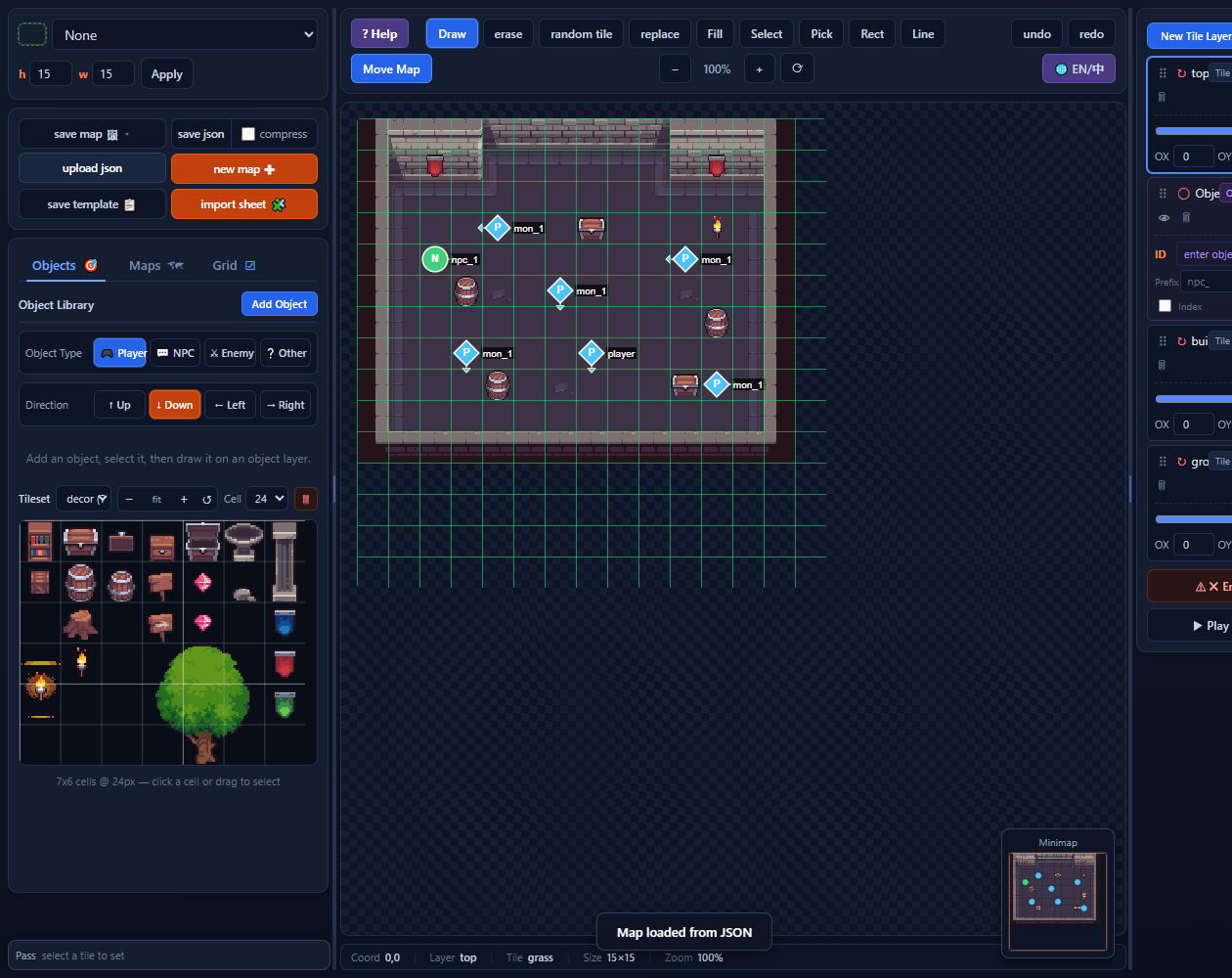The height and width of the screenshot is (978, 1232).
Task: Toggle visibility of the Object layer
Action: [1164, 218]
